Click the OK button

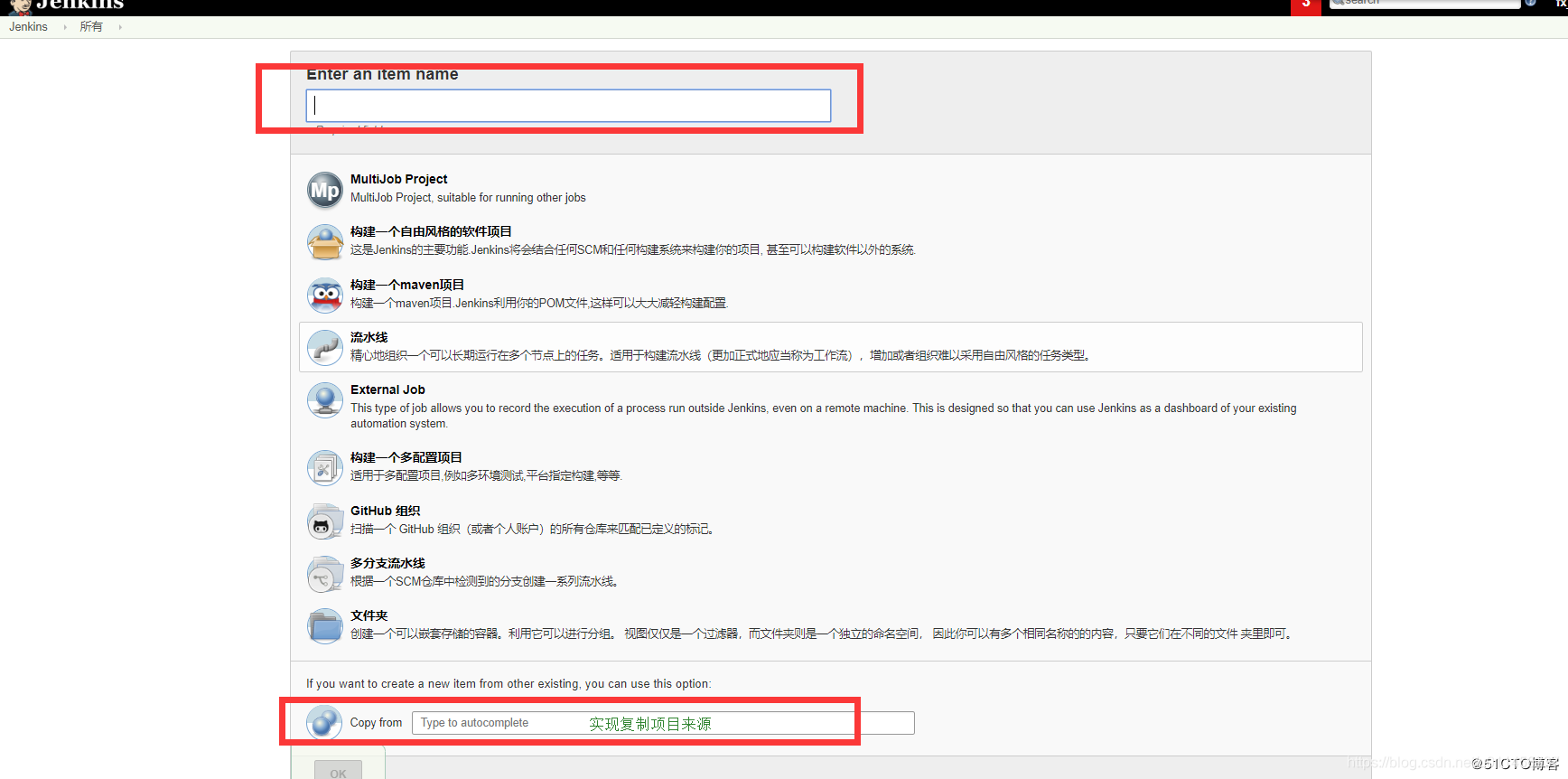coord(338,771)
